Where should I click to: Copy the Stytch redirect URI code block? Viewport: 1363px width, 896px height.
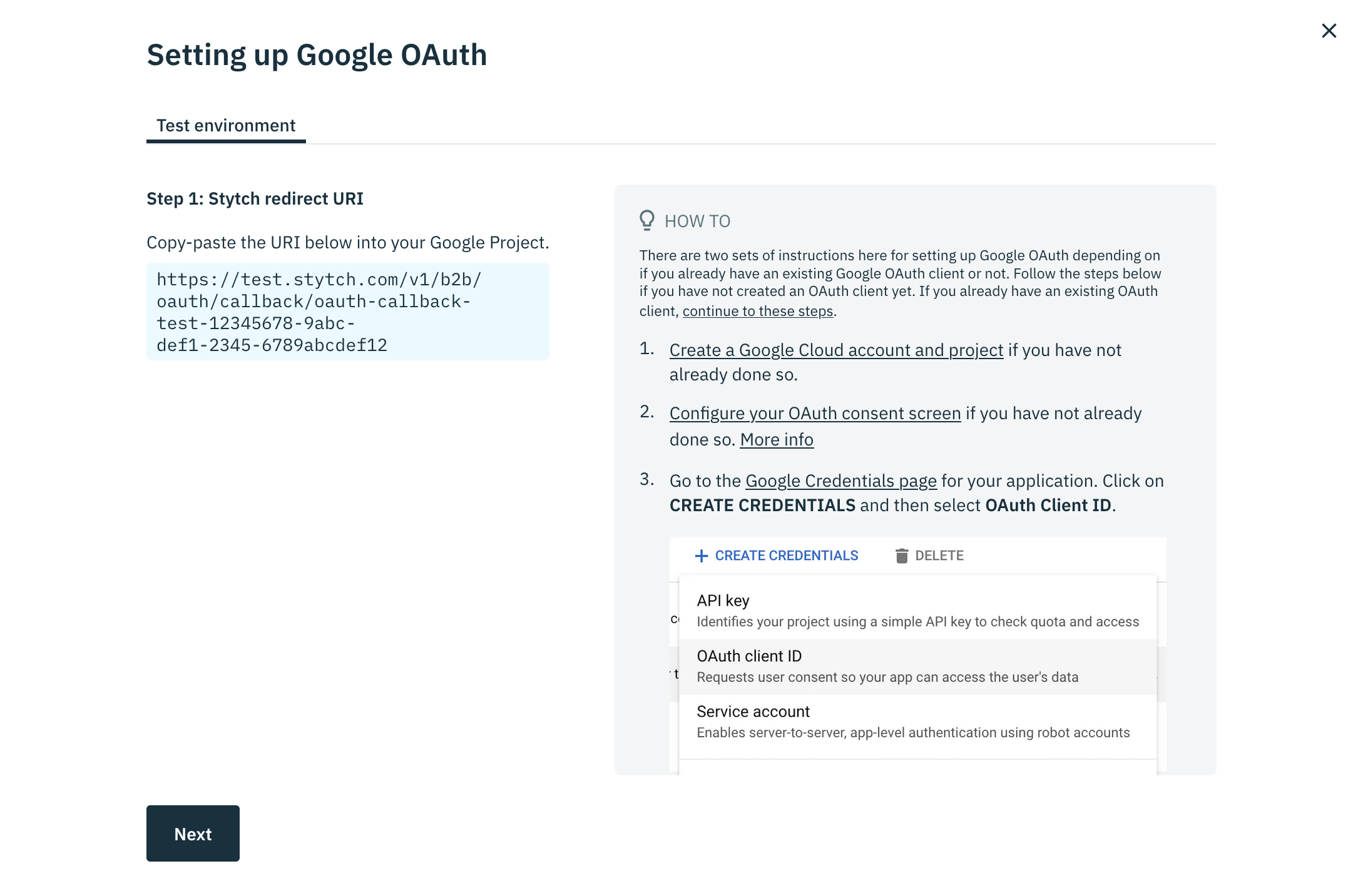coord(348,312)
